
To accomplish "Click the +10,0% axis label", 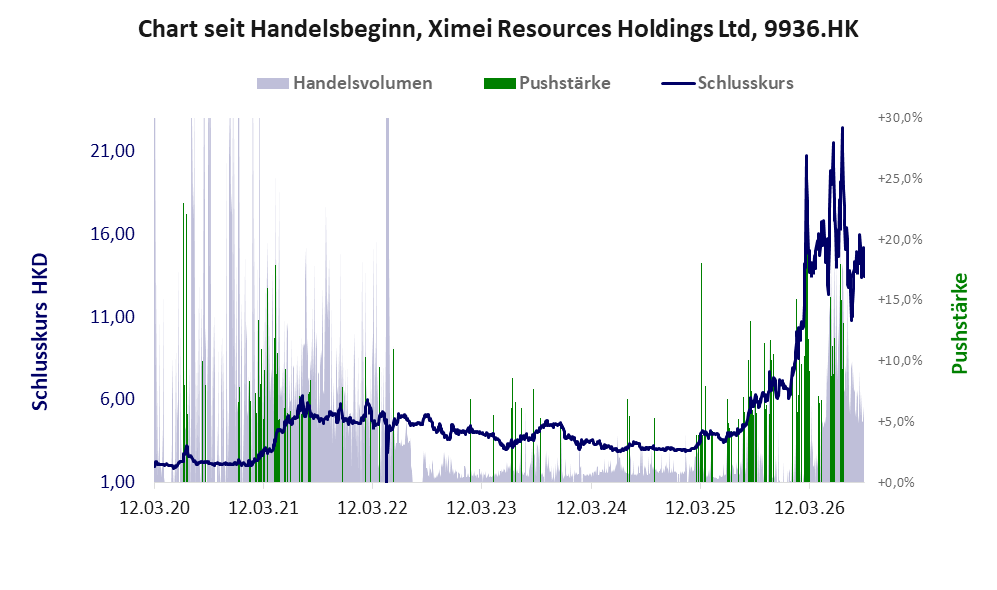I will pyautogui.click(x=900, y=361).
